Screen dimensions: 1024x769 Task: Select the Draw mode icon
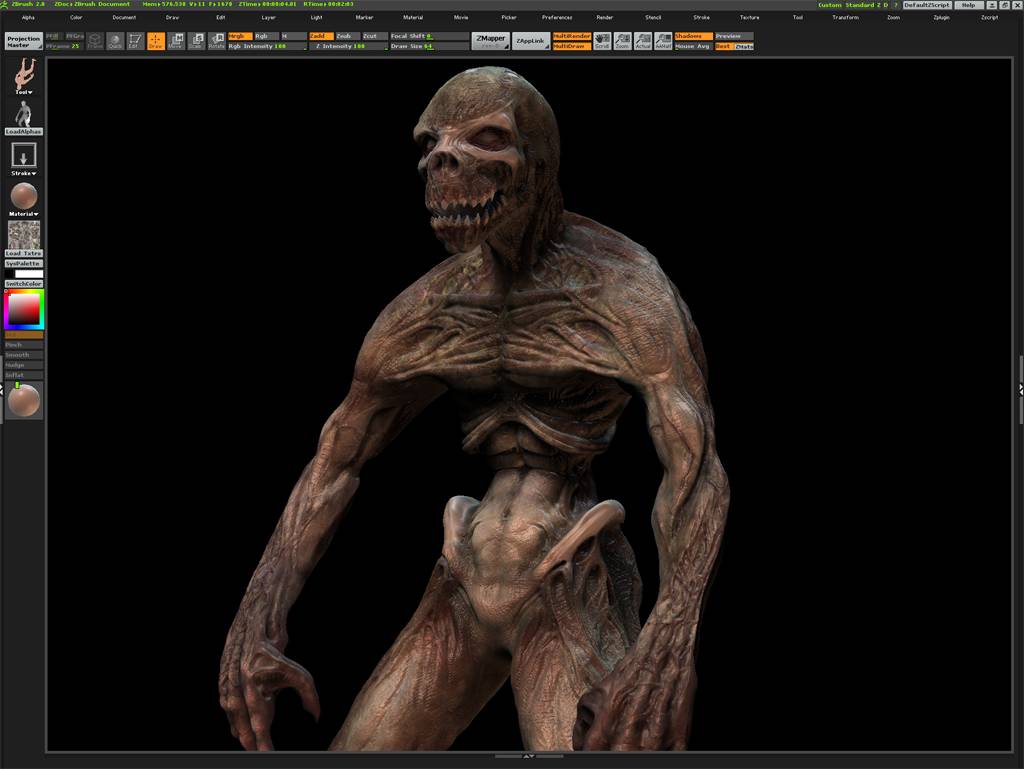click(x=155, y=41)
